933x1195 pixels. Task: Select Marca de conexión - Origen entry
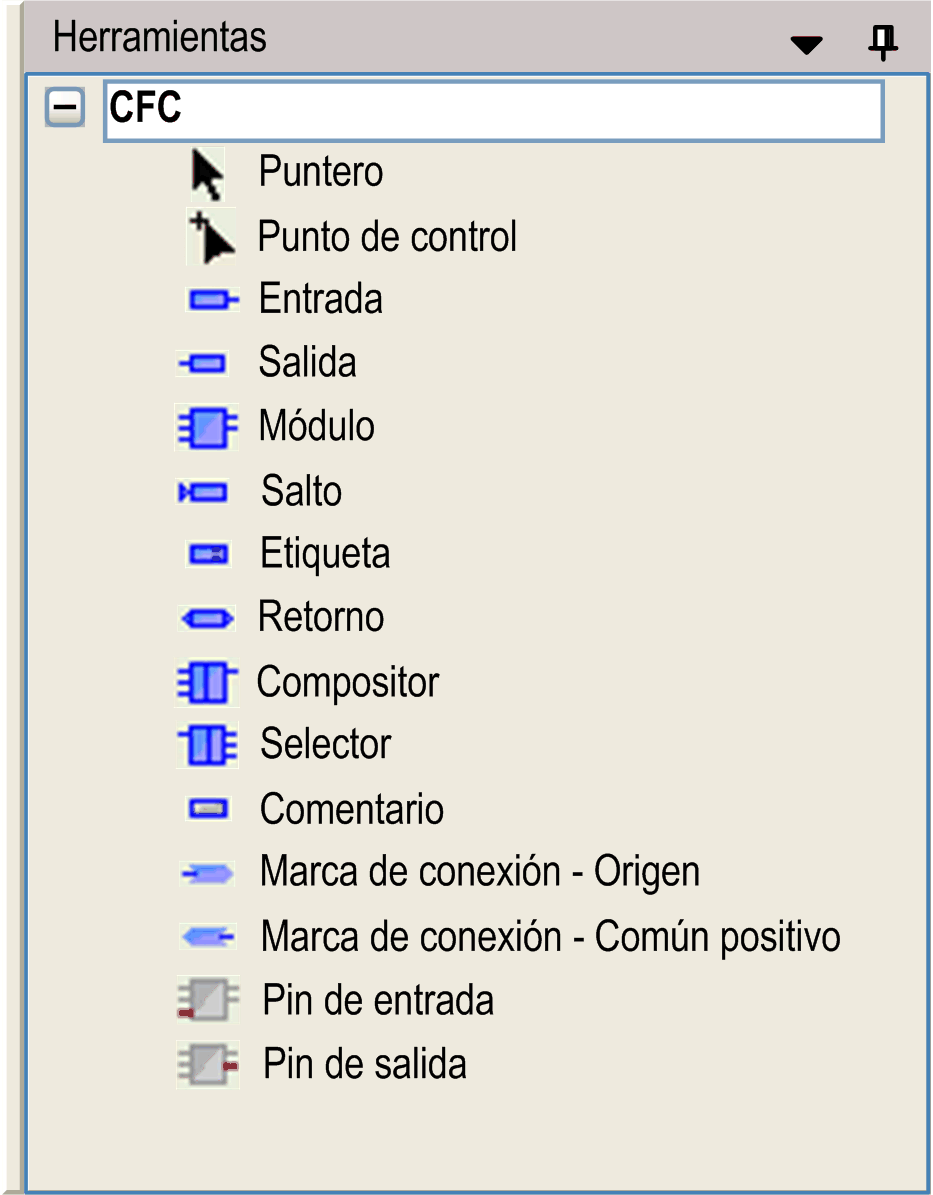point(479,872)
